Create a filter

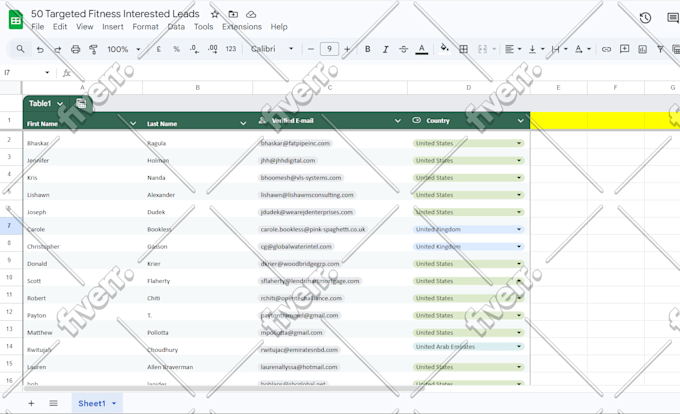pos(660,49)
